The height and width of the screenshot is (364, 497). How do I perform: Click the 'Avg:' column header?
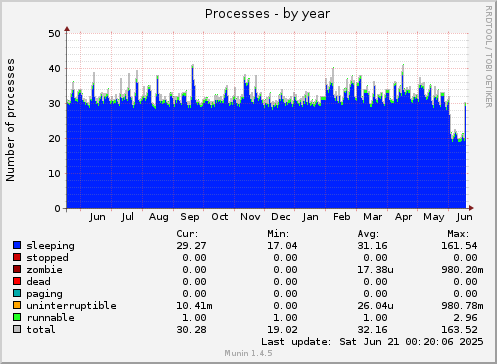coord(368,234)
